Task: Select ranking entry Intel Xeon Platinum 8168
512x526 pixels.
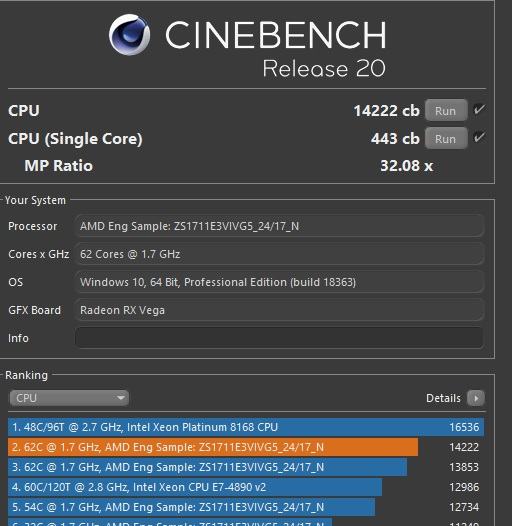Action: 246,427
